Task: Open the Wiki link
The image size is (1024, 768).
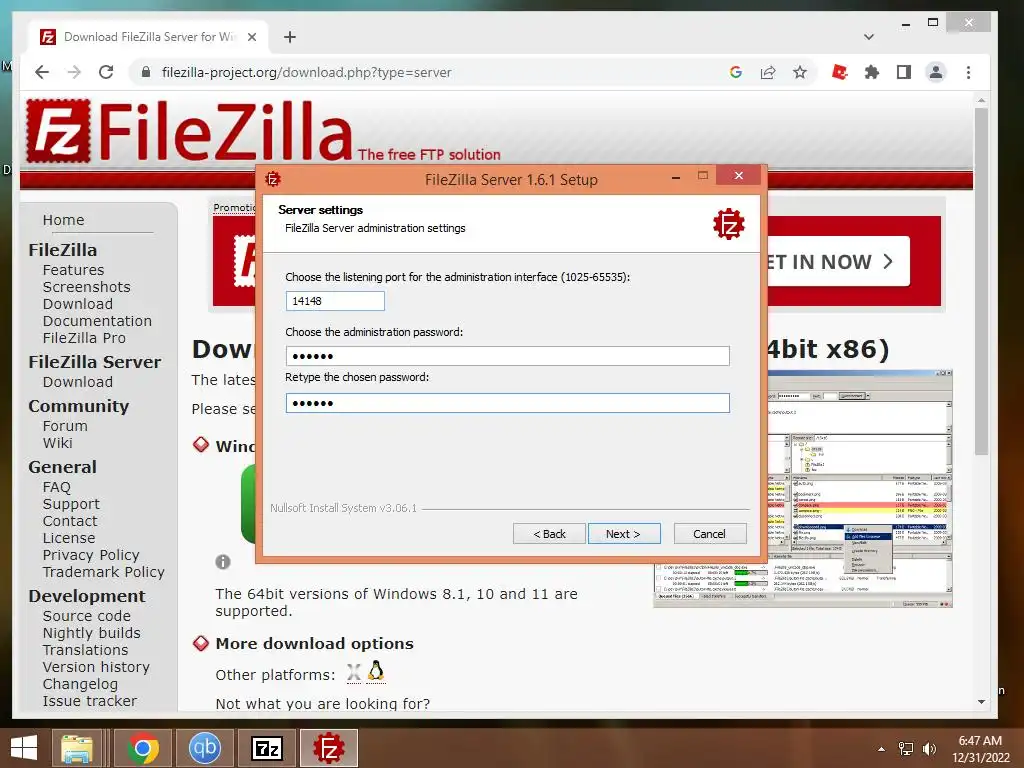Action: point(57,443)
